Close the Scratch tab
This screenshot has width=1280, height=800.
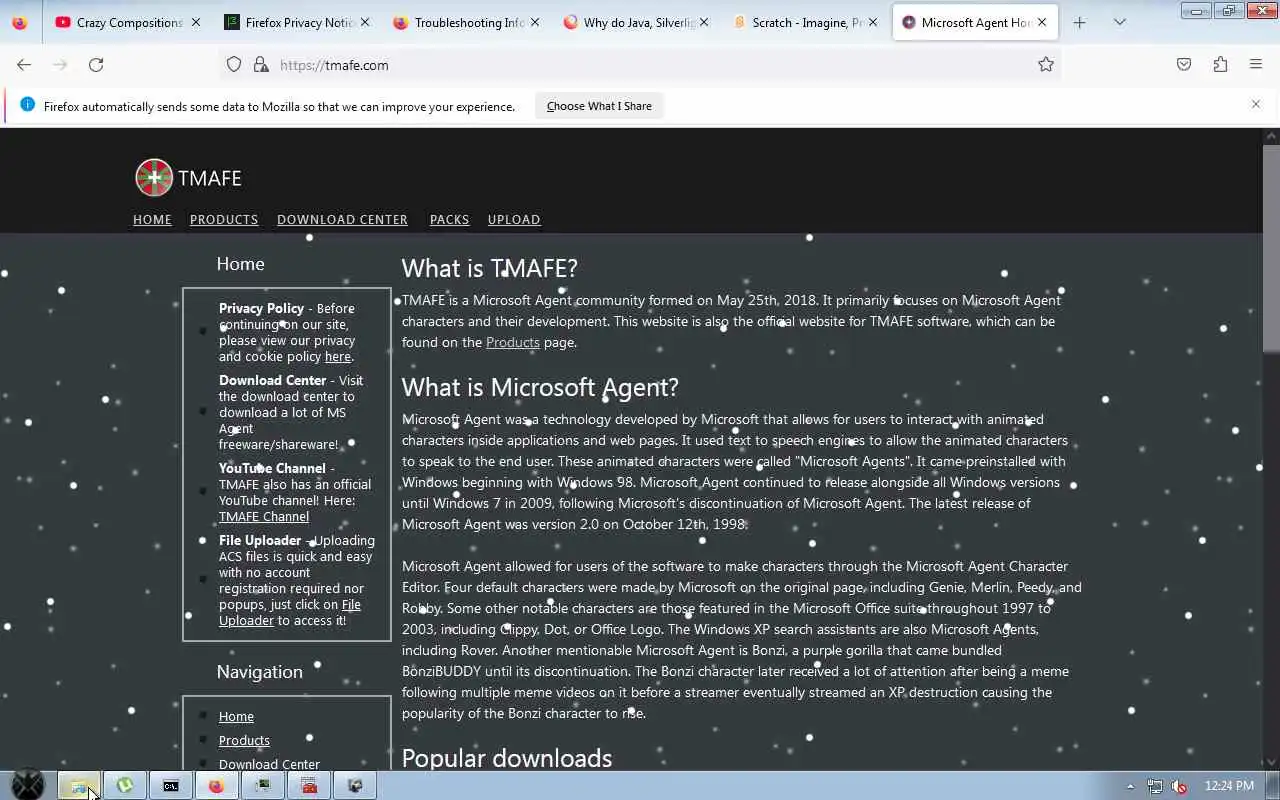[873, 22]
